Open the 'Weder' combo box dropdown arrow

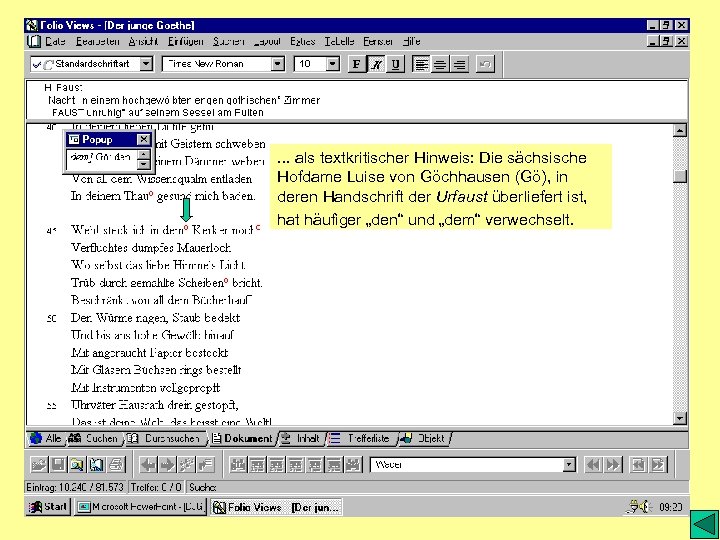click(568, 465)
